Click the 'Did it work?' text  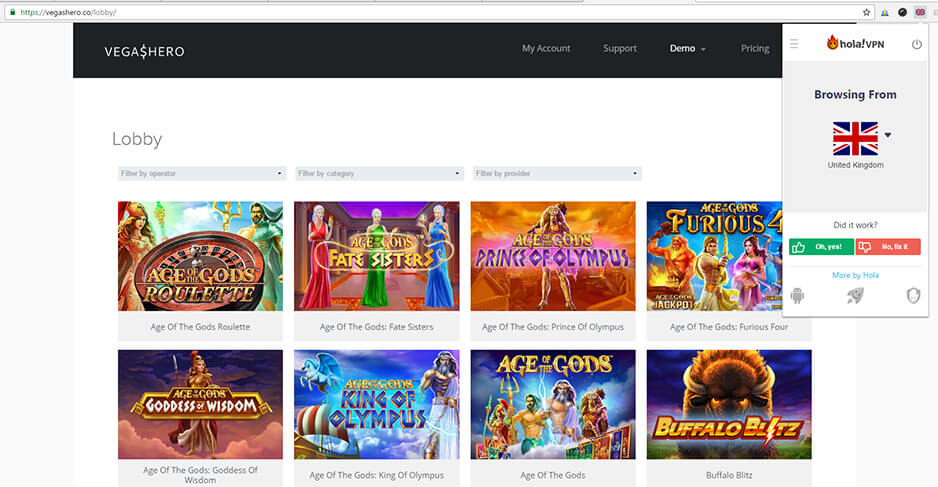[855, 225]
